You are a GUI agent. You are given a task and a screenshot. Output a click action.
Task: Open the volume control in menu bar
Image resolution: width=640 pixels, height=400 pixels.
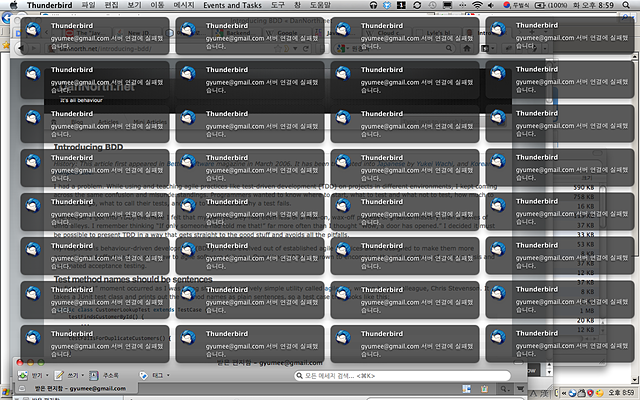491,5
